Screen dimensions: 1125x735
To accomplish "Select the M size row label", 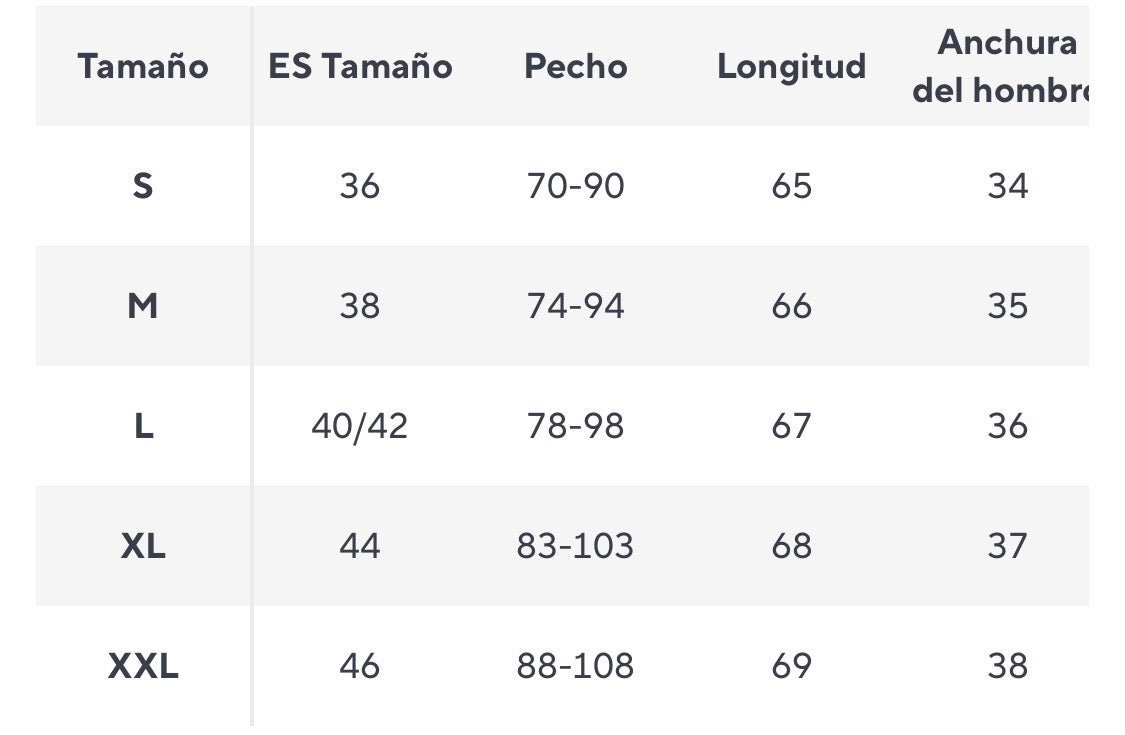I will [143, 306].
